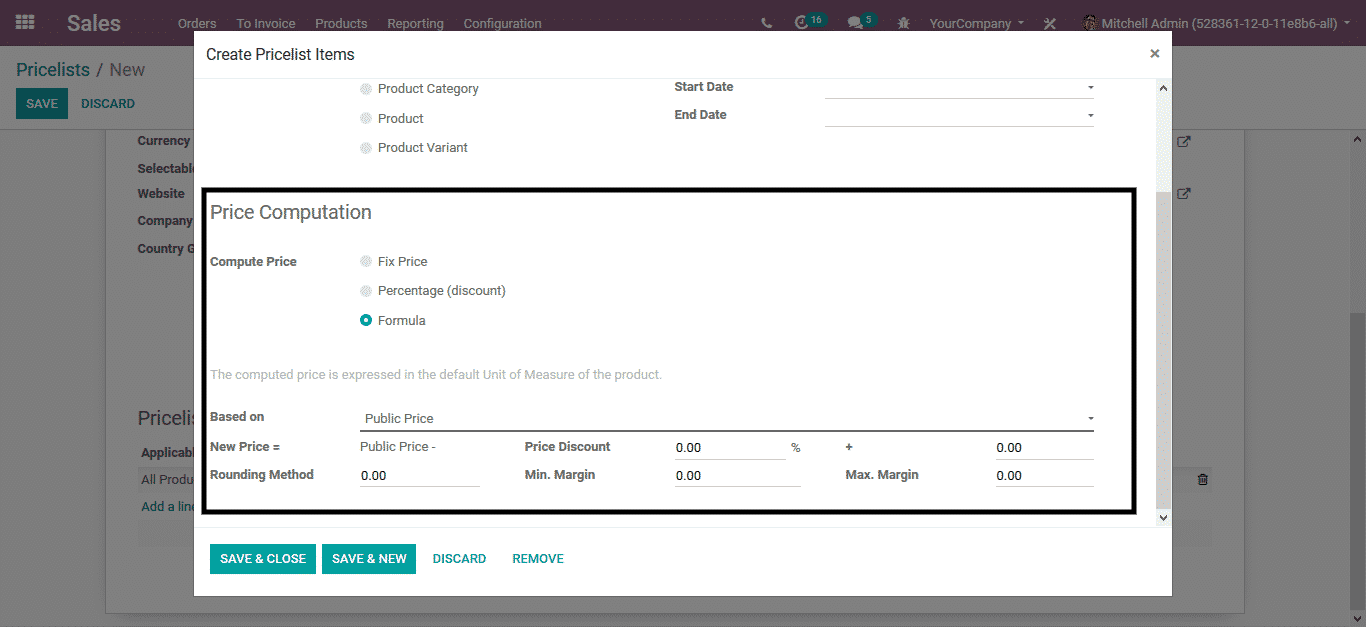Viewport: 1366px width, 627px height.
Task: Click the Remove link in dialog footer
Action: coord(538,559)
